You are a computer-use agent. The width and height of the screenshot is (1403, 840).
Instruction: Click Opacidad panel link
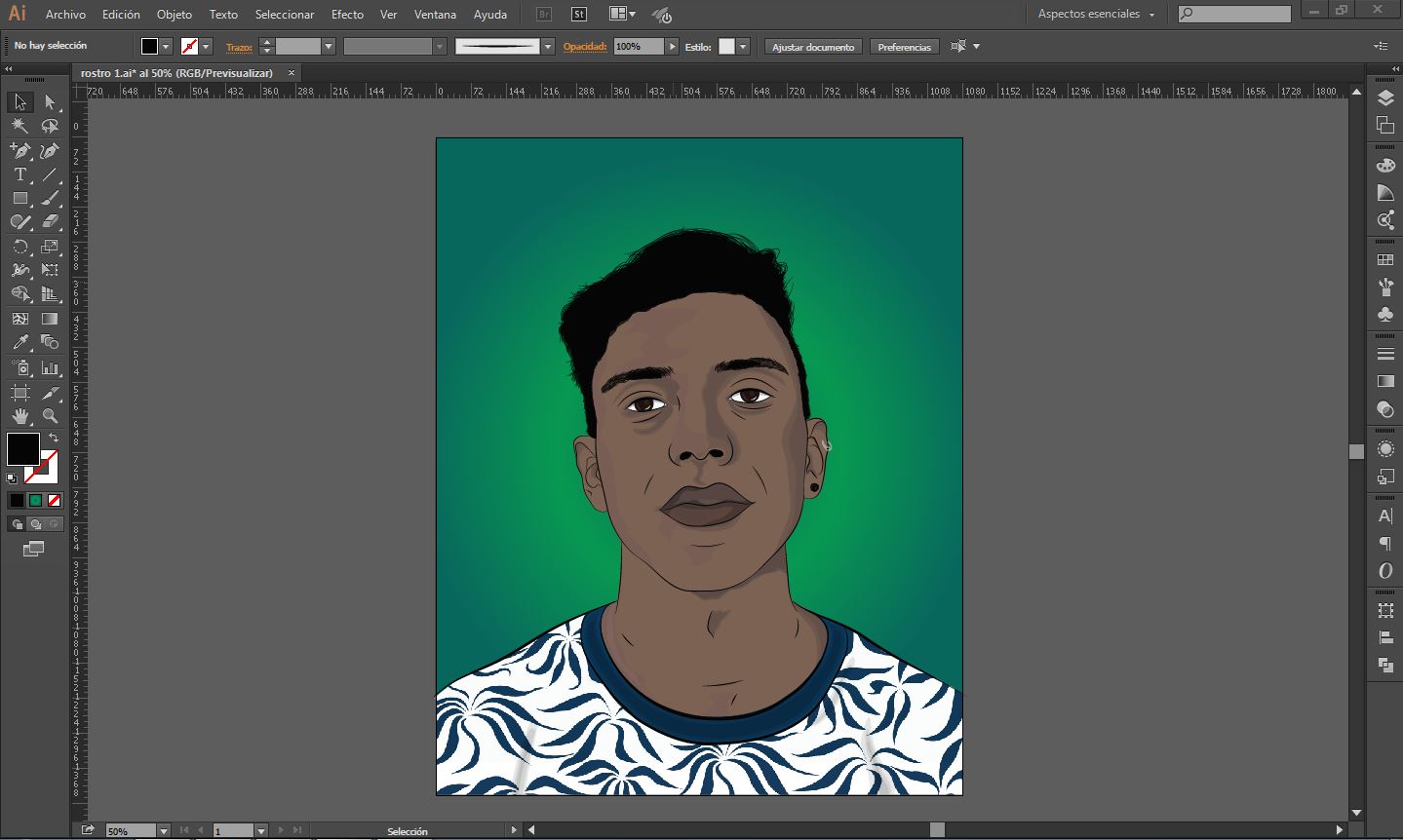tap(585, 47)
